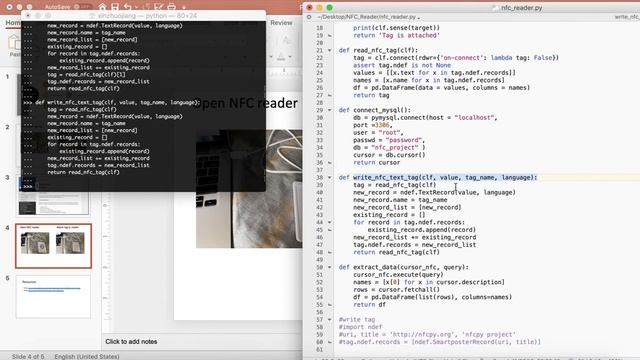Click the code 'return 'Tag is attached''
The width and height of the screenshot is (640, 360).
coord(396,36)
